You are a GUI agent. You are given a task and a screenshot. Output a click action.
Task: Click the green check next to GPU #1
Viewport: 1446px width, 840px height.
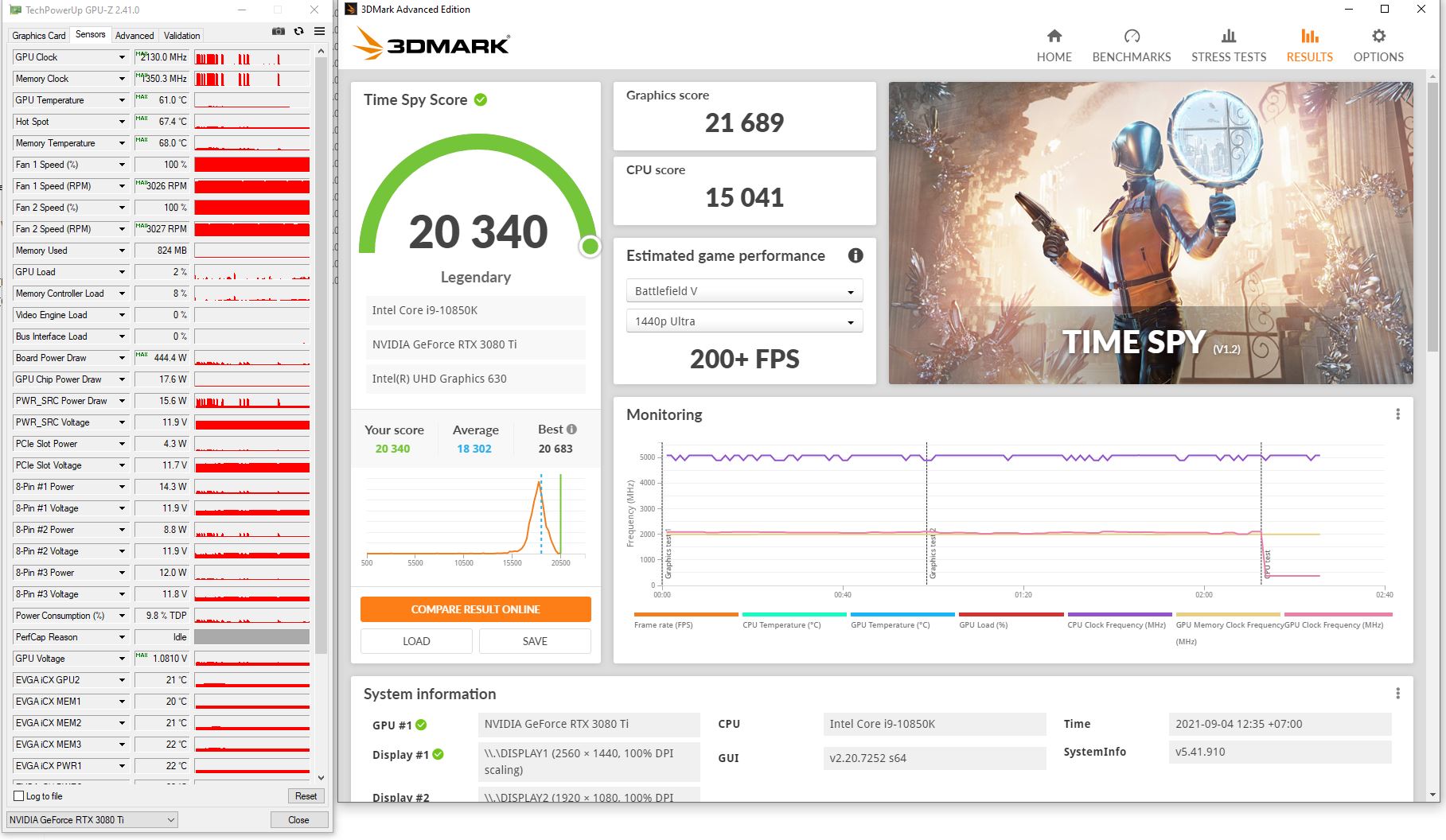tap(421, 725)
